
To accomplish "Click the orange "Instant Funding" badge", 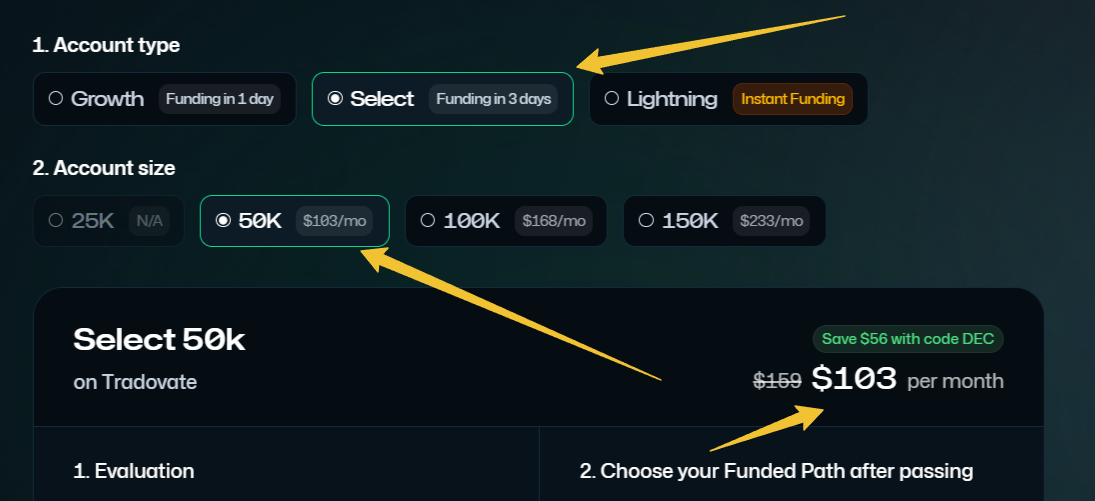I will pos(793,99).
